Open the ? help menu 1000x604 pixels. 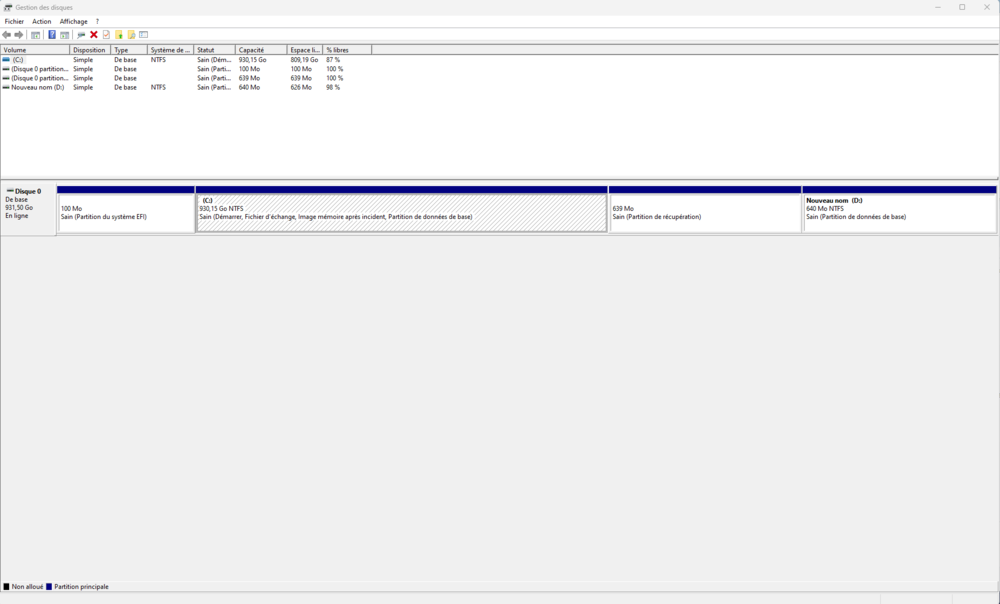pos(97,21)
